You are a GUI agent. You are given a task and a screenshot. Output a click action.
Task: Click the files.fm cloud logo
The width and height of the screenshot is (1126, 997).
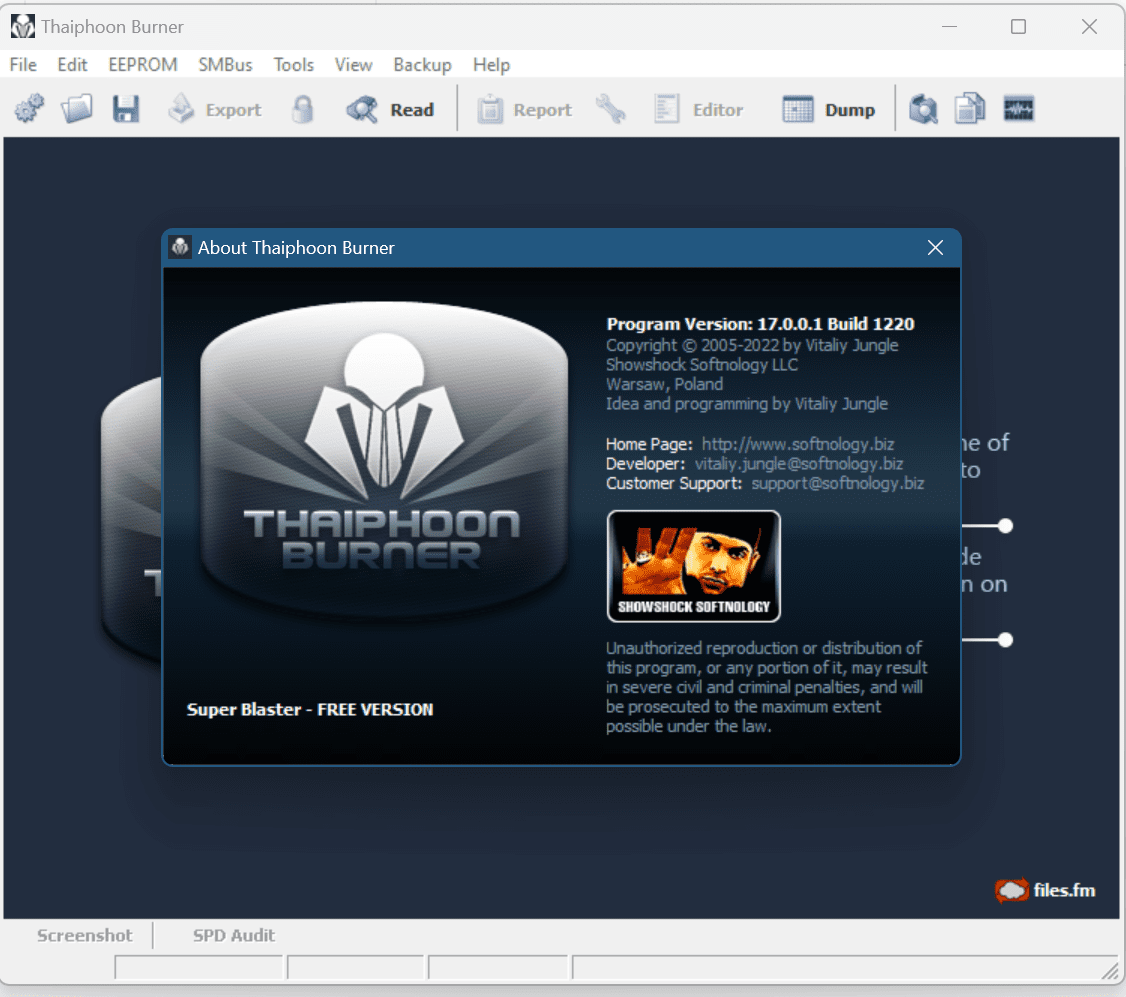1046,891
